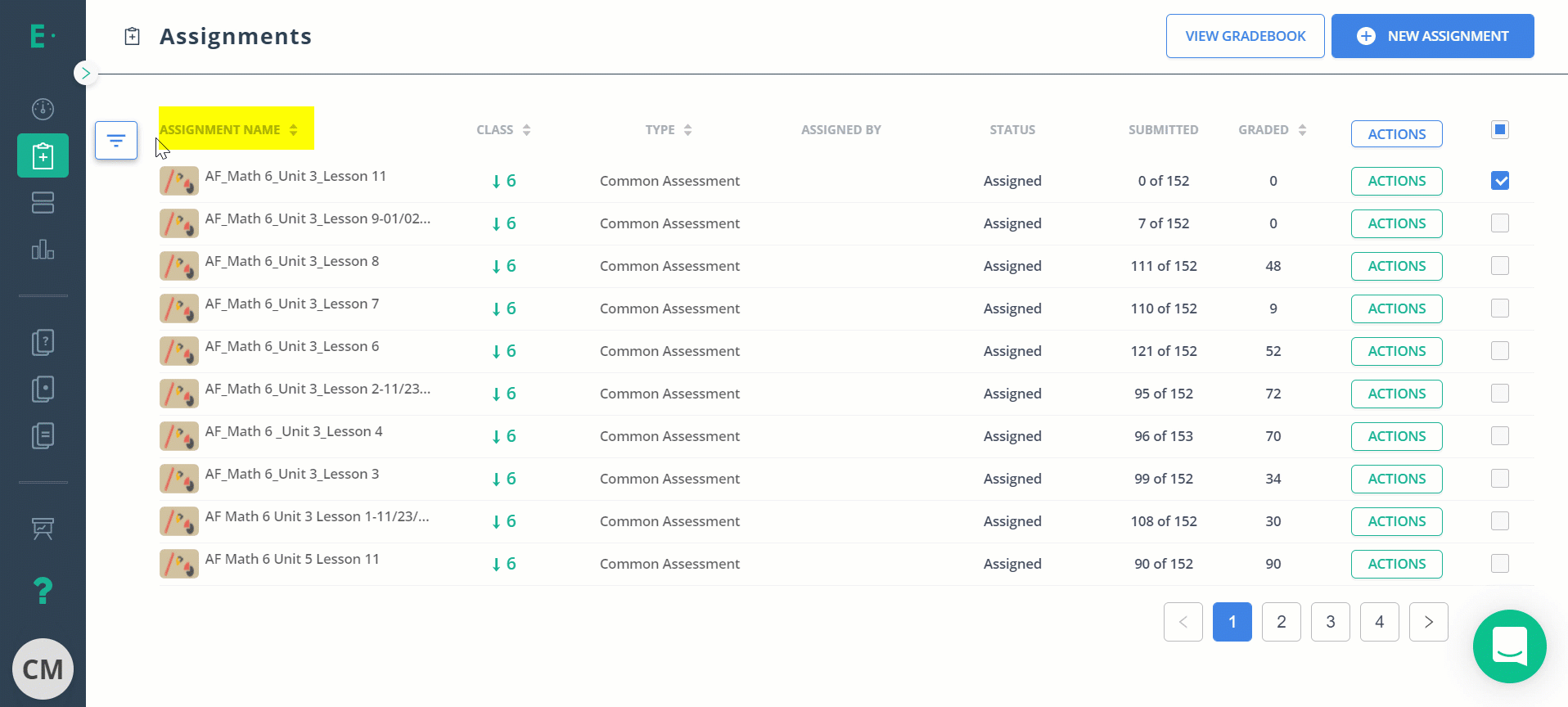The image size is (1568, 707).
Task: Toggle the select-all checkbox in header
Action: pos(1499,129)
